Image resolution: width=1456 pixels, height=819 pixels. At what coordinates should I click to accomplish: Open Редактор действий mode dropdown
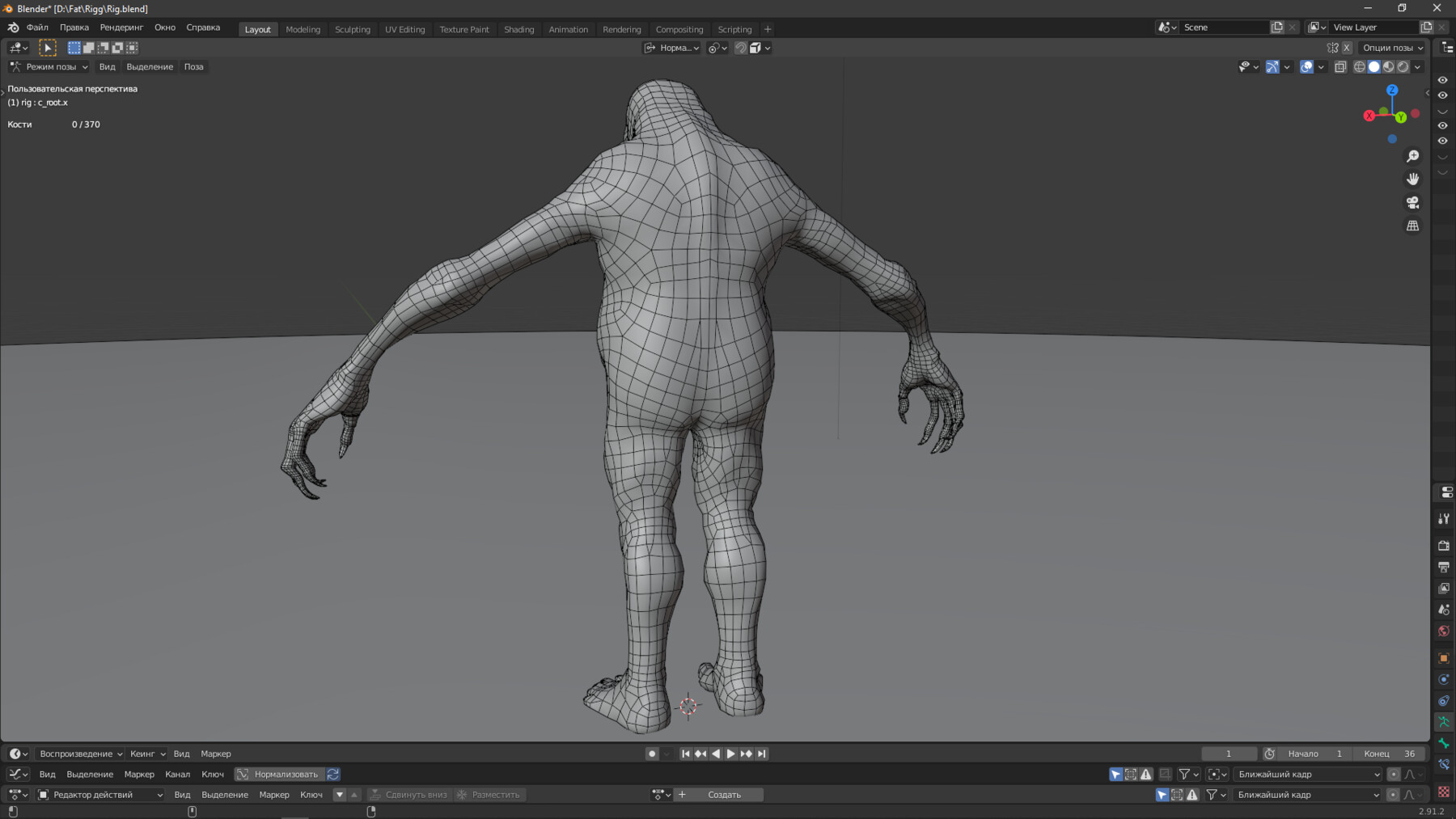(x=100, y=795)
